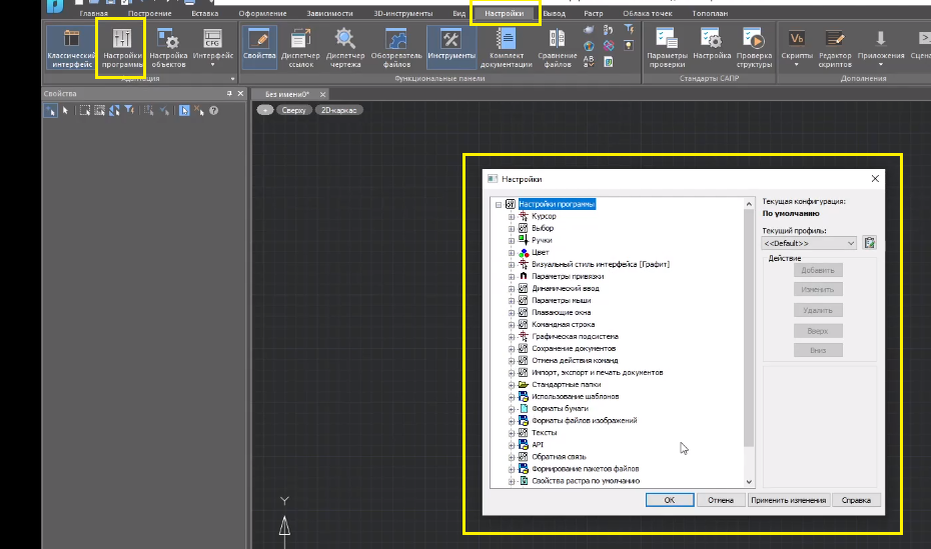931x549 pixels.
Task: Run Проверка структуры
Action: pos(754,47)
